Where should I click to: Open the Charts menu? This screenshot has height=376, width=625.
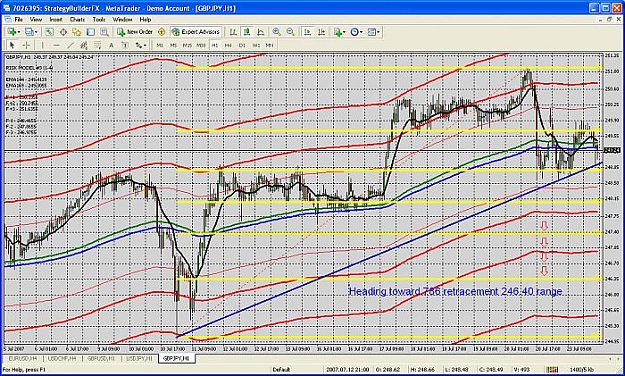coord(77,19)
